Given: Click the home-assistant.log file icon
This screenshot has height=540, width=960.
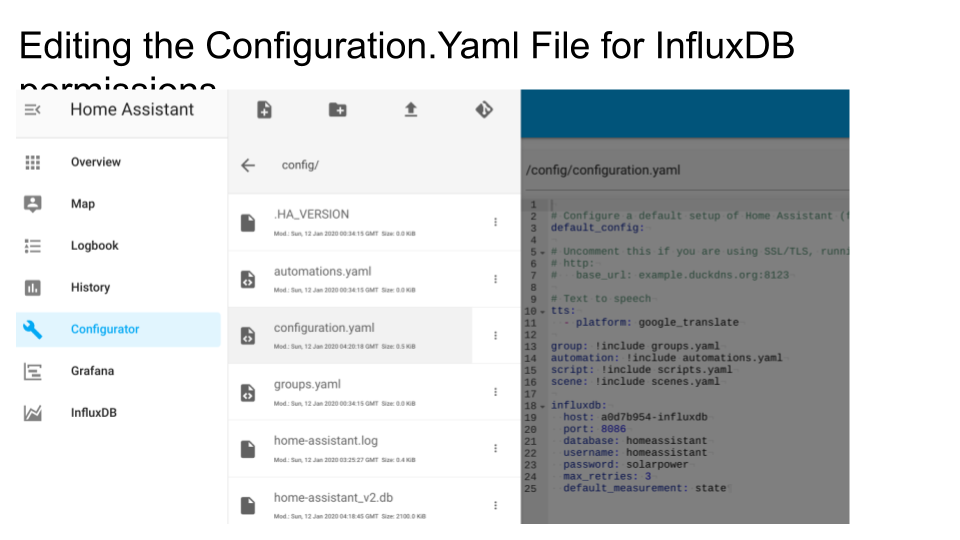Looking at the screenshot, I should [248, 449].
